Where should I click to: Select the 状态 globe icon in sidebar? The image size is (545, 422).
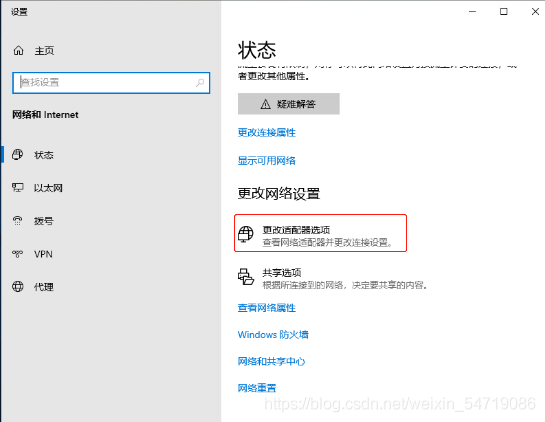17,154
